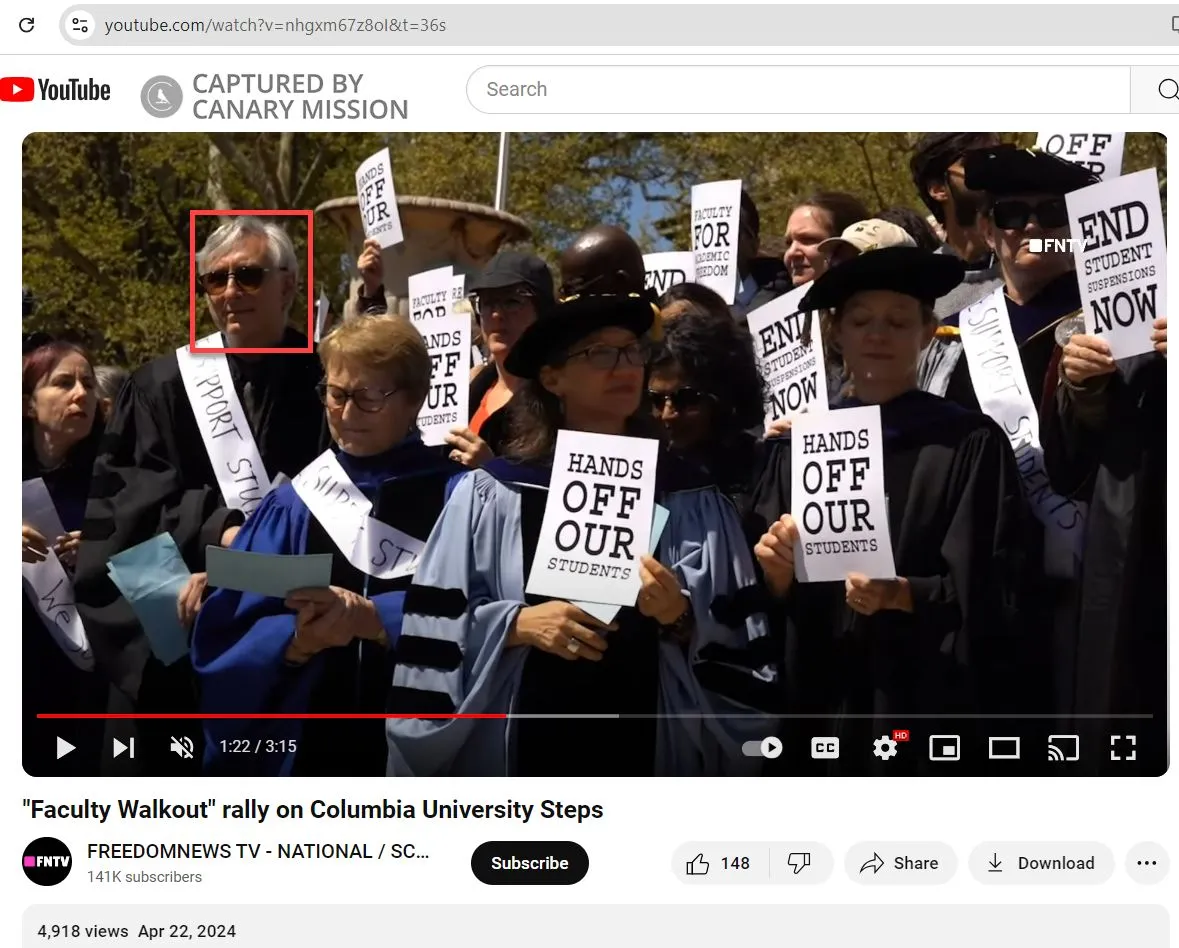Enable closed captions
Viewport: 1179px width, 948px height.
click(x=824, y=747)
